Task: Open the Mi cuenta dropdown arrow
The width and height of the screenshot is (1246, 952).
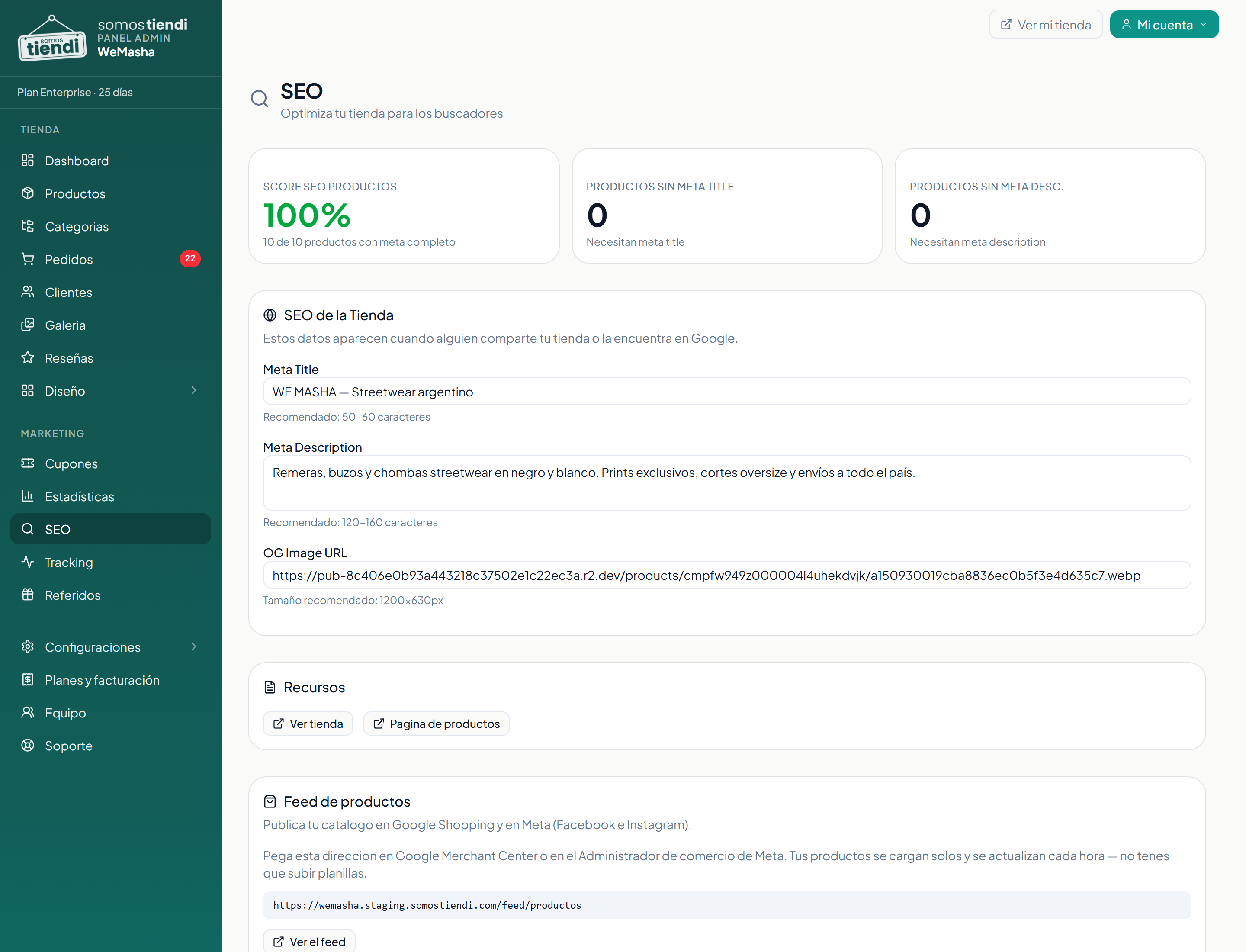Action: point(1204,24)
